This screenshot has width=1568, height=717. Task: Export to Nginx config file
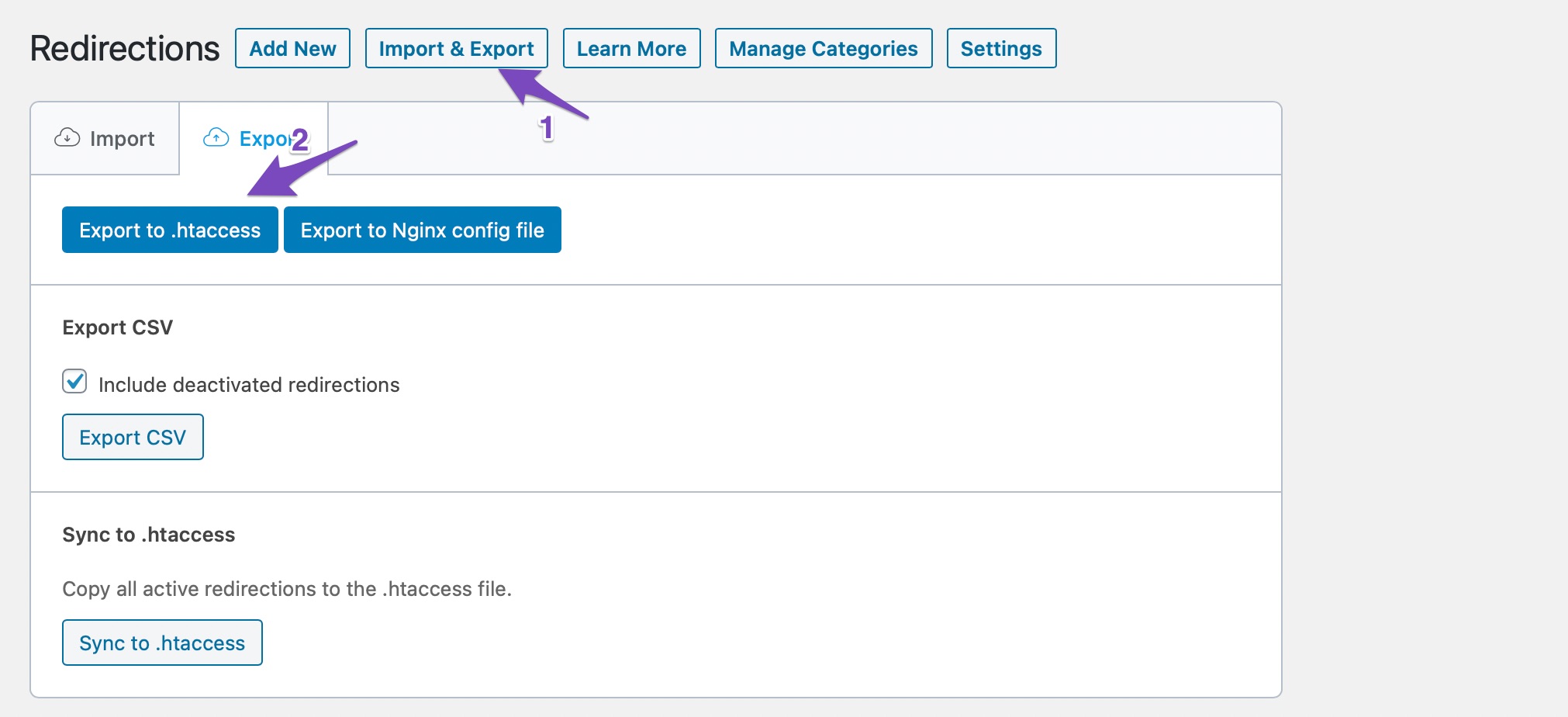[x=422, y=230]
